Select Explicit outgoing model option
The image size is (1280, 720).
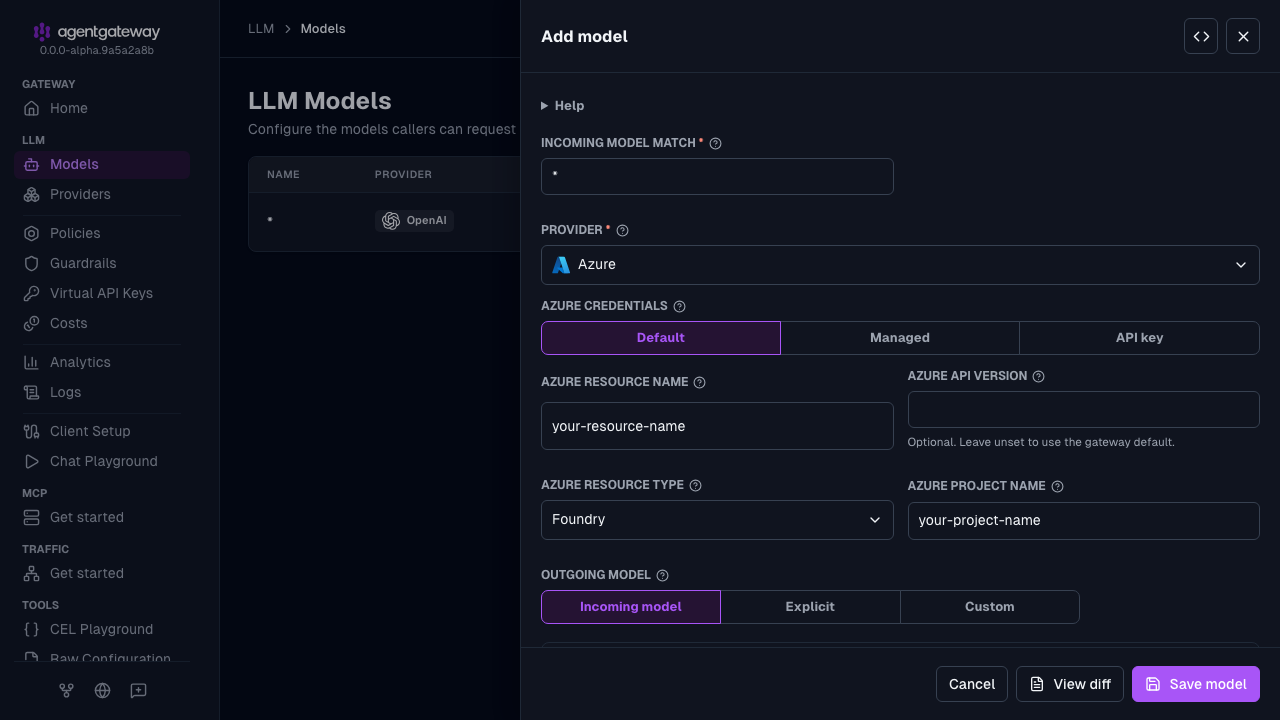tap(810, 607)
